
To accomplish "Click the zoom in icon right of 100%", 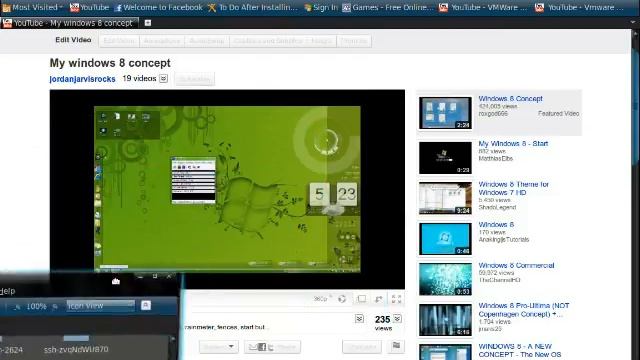I will tap(55, 307).
